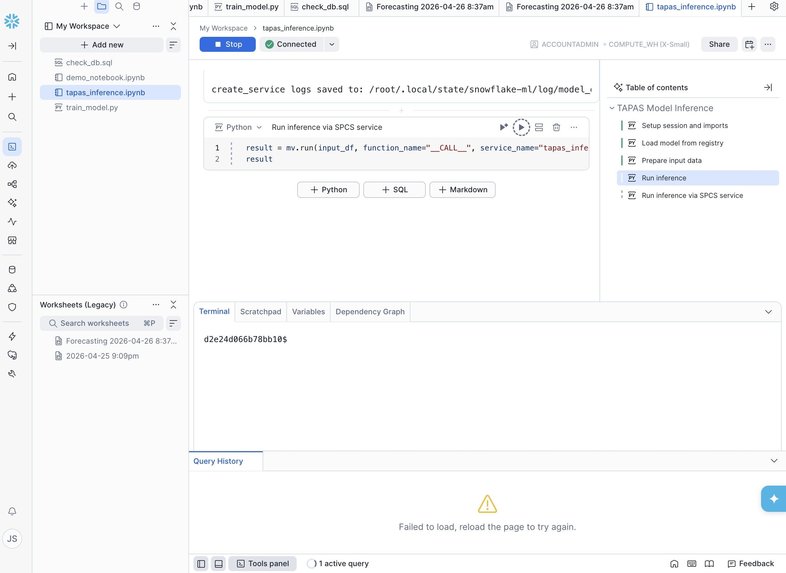Open demo_notebook.ipynb in file tree
This screenshot has height=573, width=786.
110,78
